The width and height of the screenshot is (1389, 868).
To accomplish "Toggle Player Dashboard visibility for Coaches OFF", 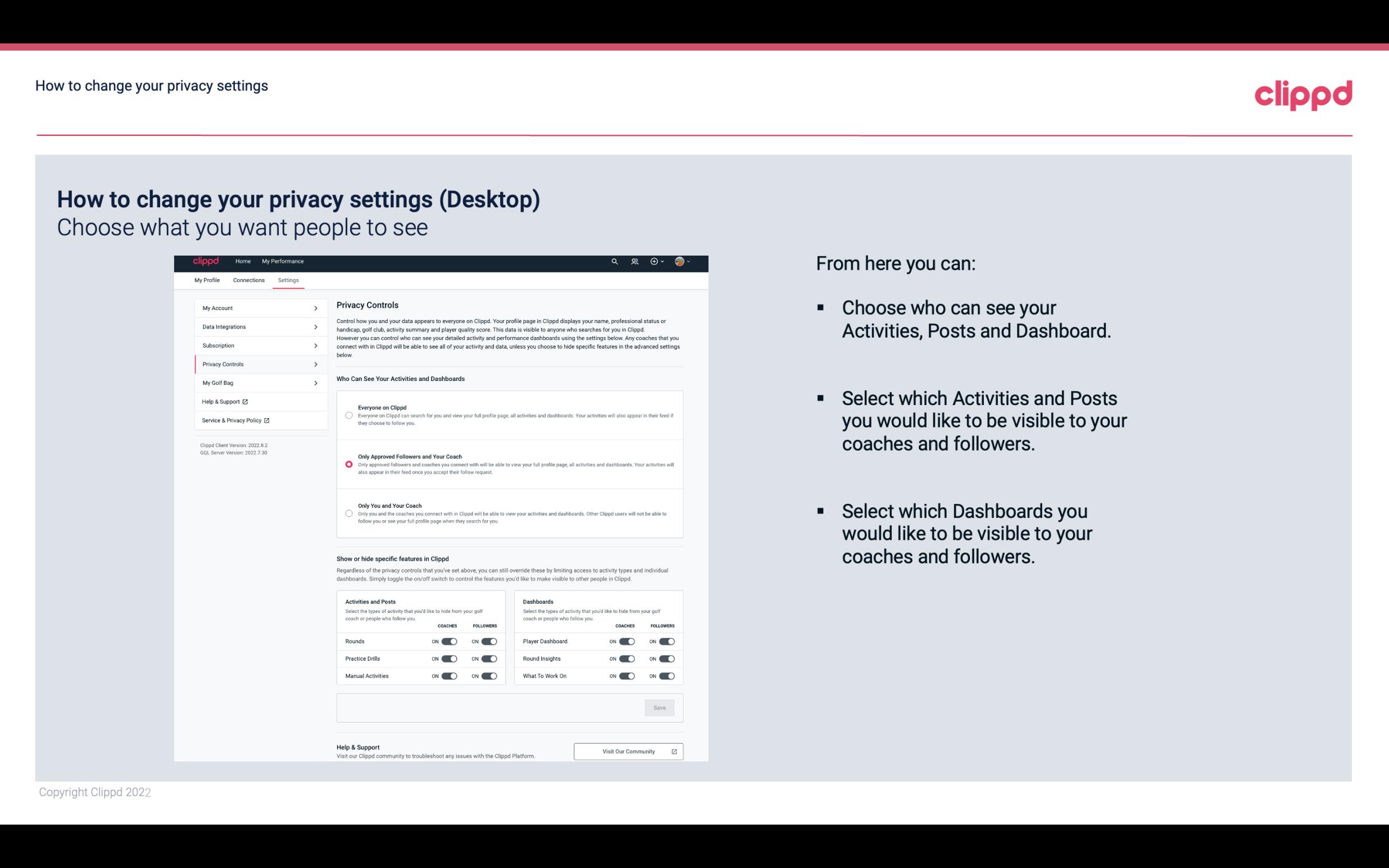I will tap(627, 641).
